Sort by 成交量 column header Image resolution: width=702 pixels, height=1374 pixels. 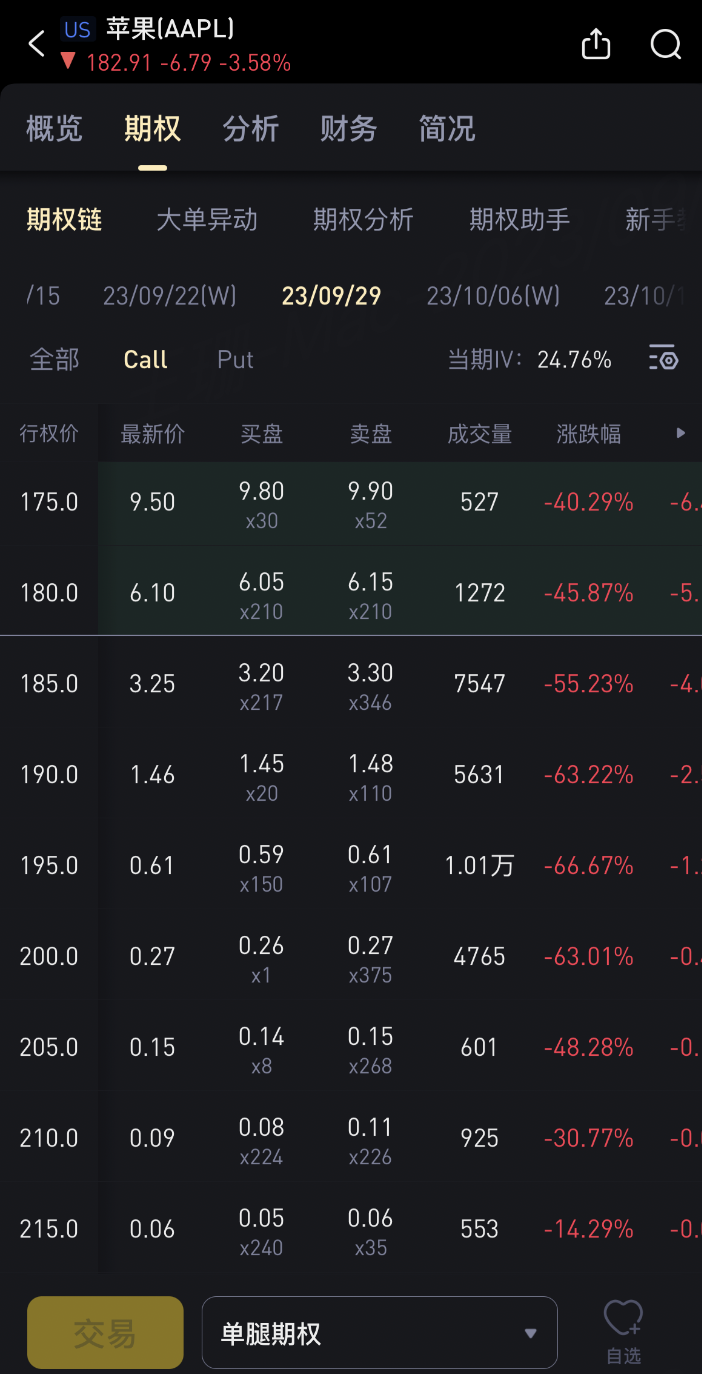pyautogui.click(x=480, y=434)
